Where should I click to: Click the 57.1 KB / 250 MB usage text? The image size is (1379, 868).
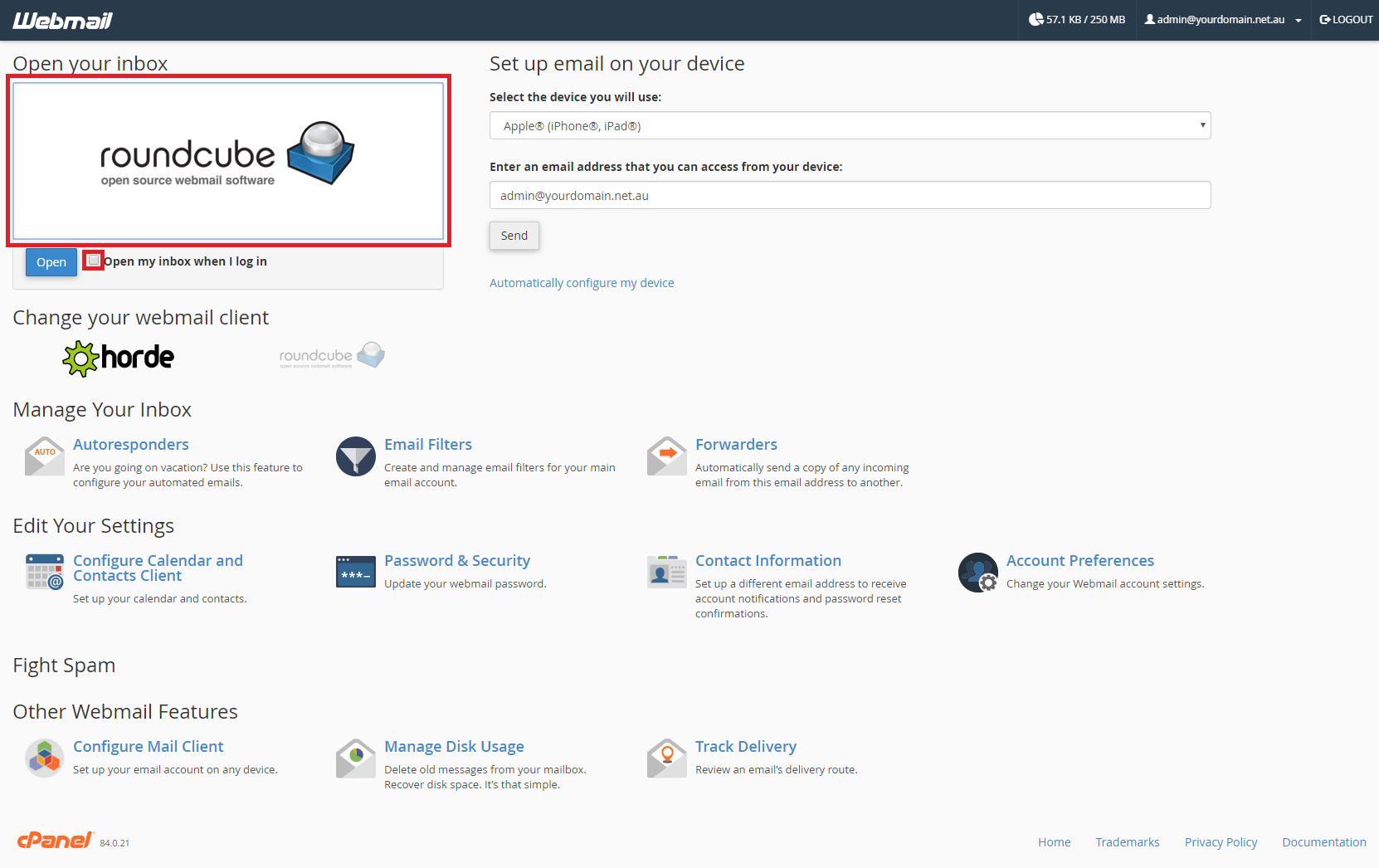tap(1086, 20)
